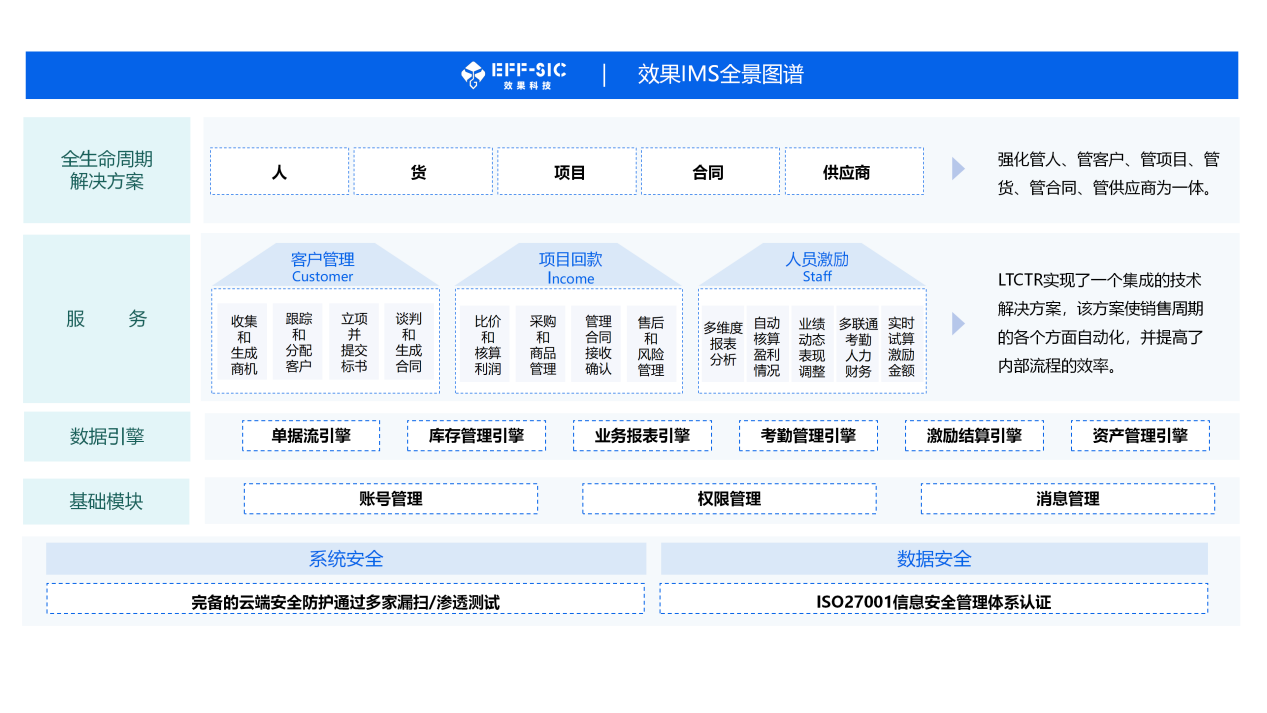
Task: Select the 货 box
Action: (x=422, y=172)
